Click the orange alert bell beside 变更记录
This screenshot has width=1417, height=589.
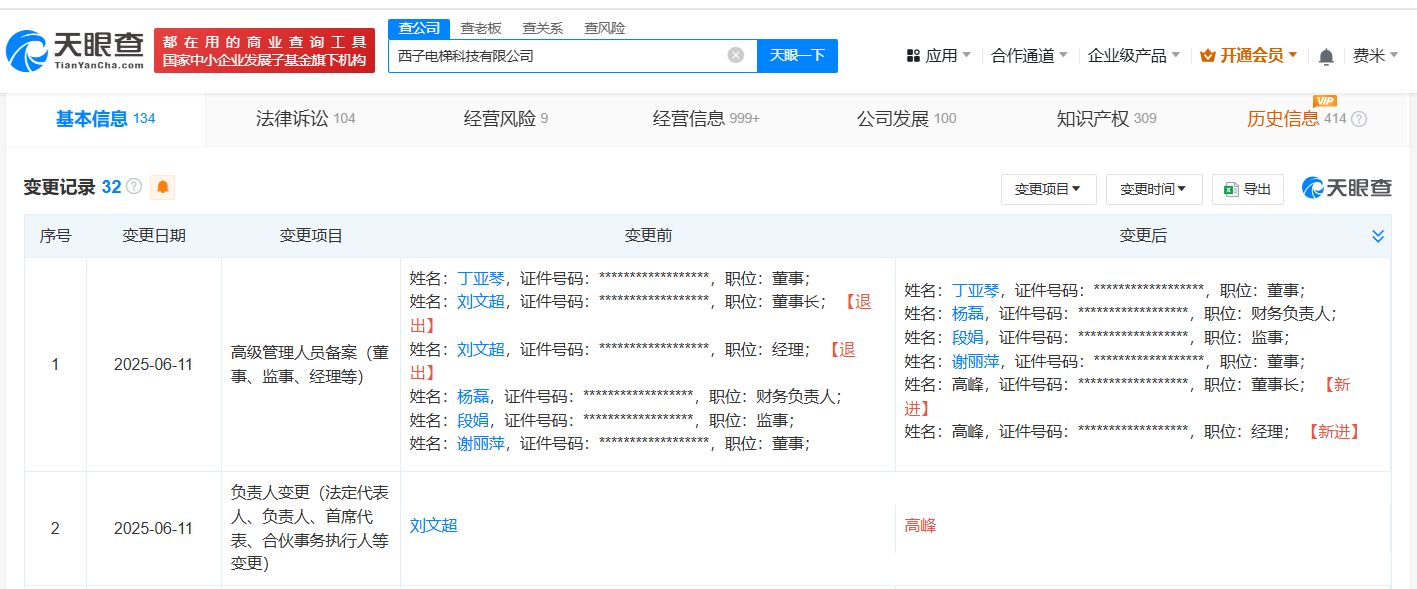(x=162, y=187)
